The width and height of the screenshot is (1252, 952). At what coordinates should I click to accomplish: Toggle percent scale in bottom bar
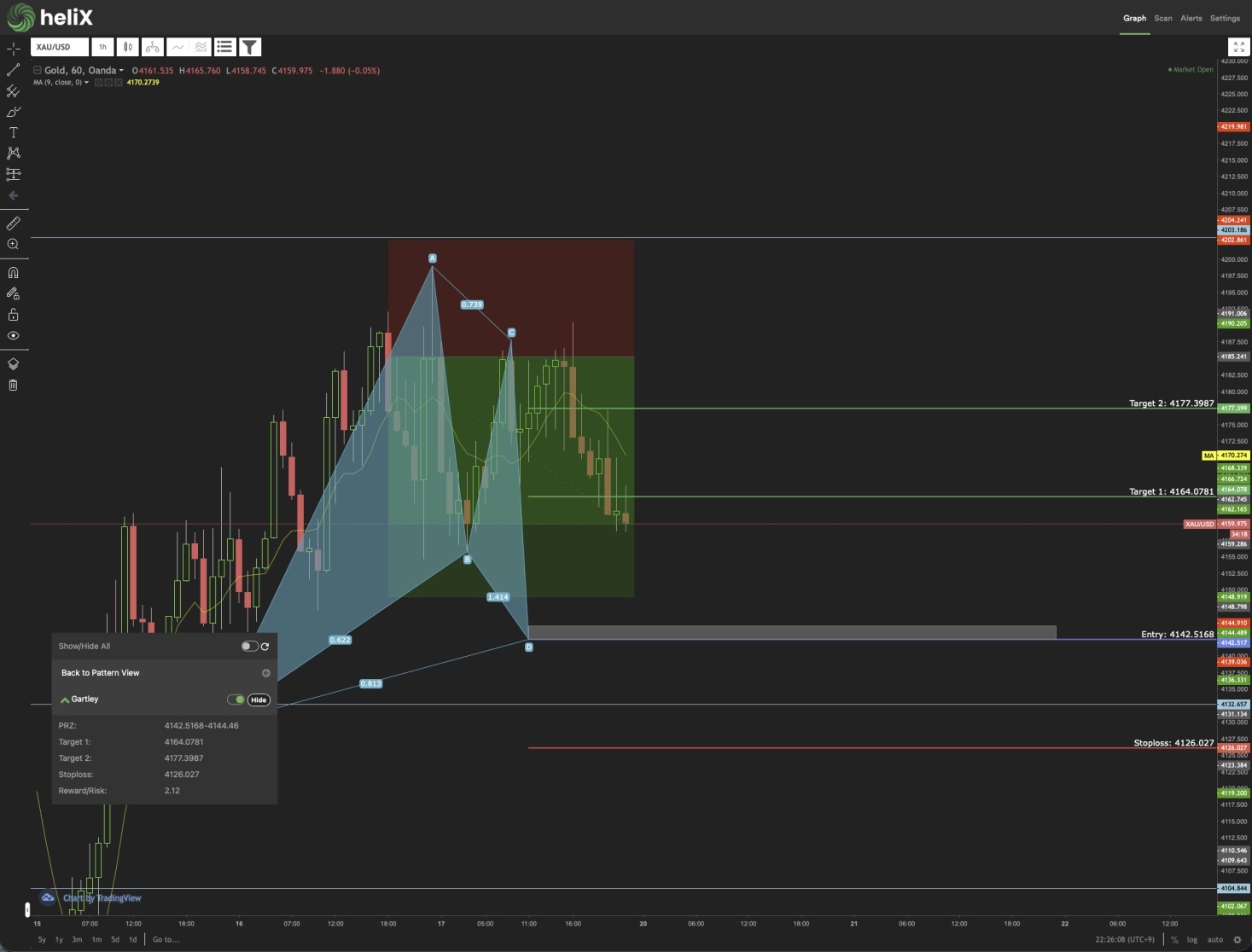pos(1174,940)
